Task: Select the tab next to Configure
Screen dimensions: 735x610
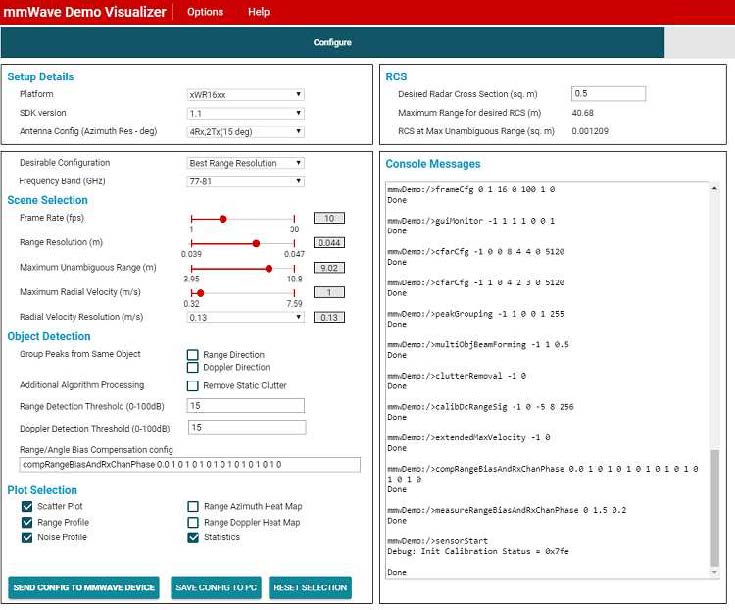Action: [x=699, y=42]
